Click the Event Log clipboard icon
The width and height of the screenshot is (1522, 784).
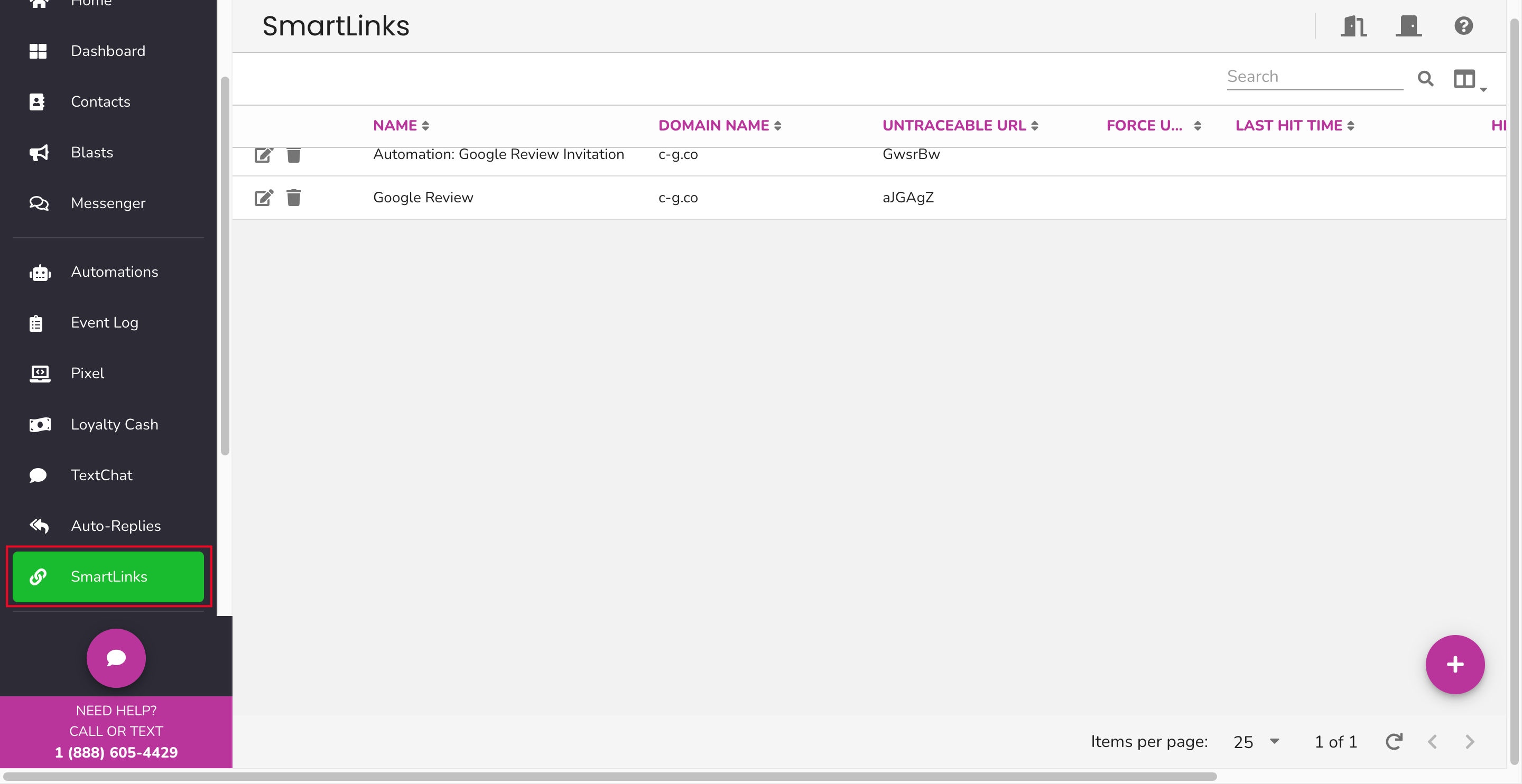(x=36, y=323)
